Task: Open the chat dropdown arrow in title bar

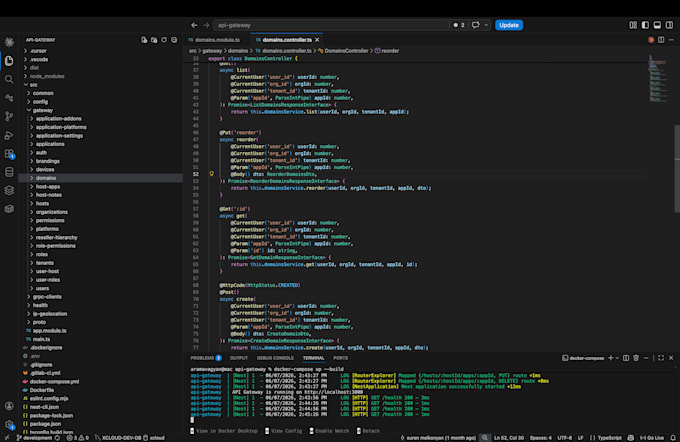Action: (x=486, y=25)
